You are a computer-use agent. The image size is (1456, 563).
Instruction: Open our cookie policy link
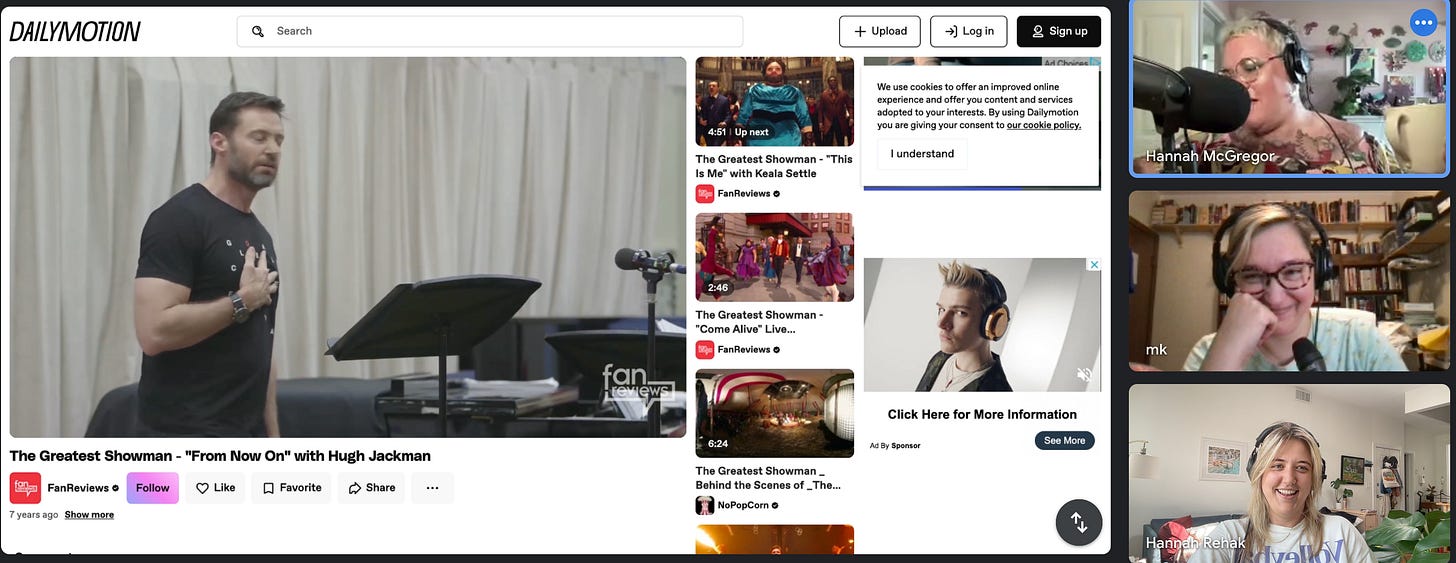pos(1044,126)
